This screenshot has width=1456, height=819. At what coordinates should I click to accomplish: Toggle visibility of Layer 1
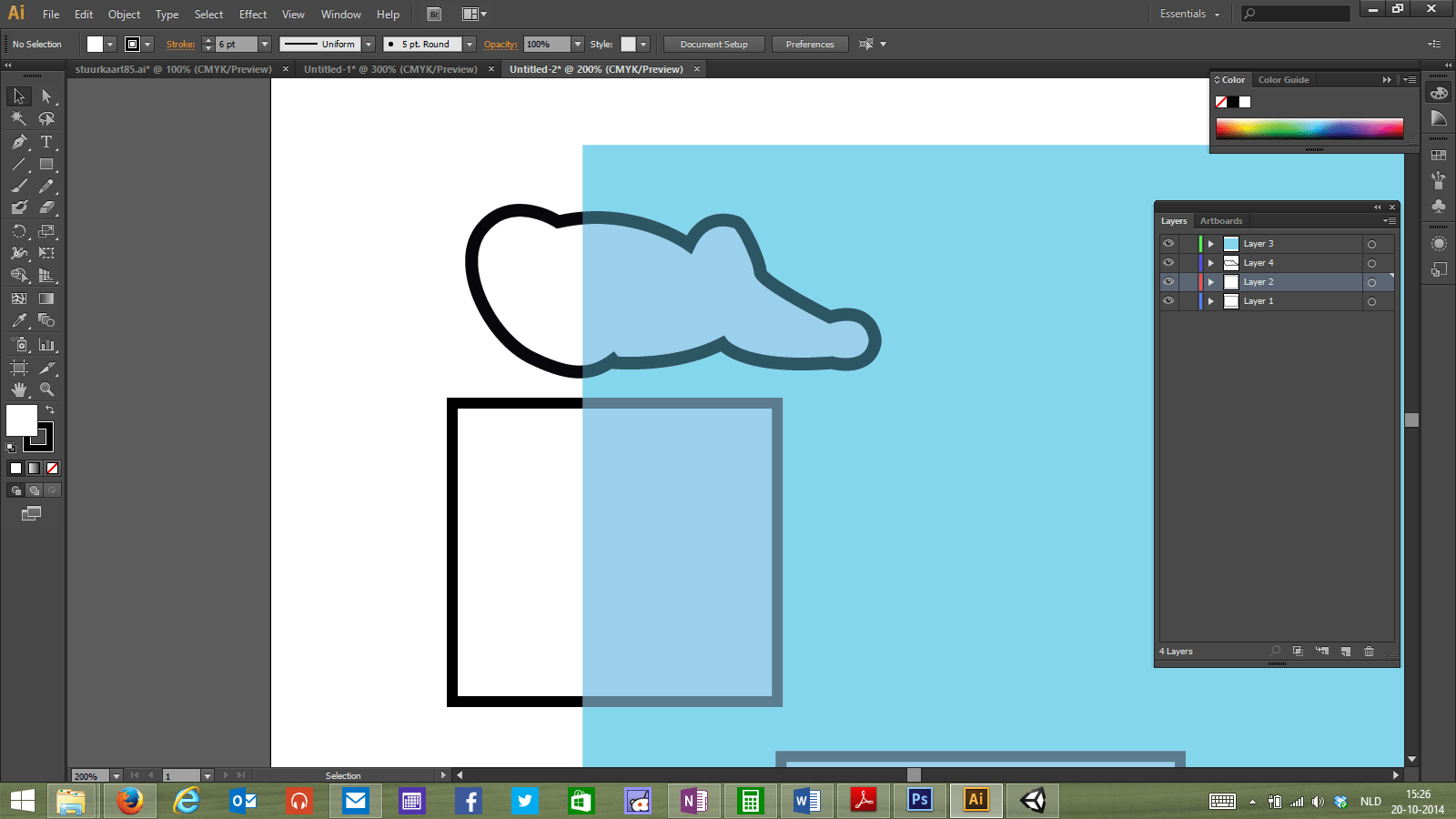1168,300
